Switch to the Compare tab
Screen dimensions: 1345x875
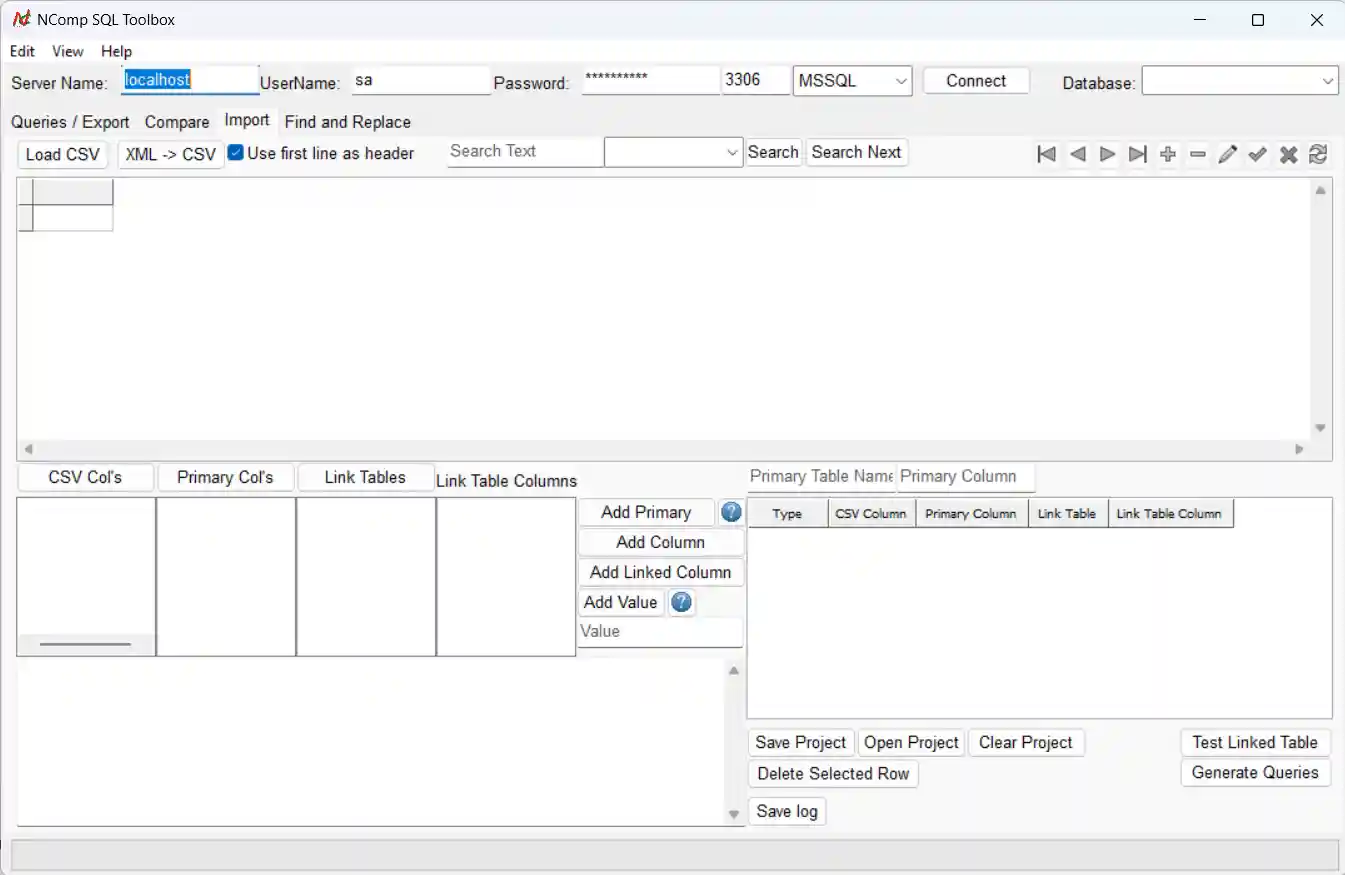coord(176,122)
